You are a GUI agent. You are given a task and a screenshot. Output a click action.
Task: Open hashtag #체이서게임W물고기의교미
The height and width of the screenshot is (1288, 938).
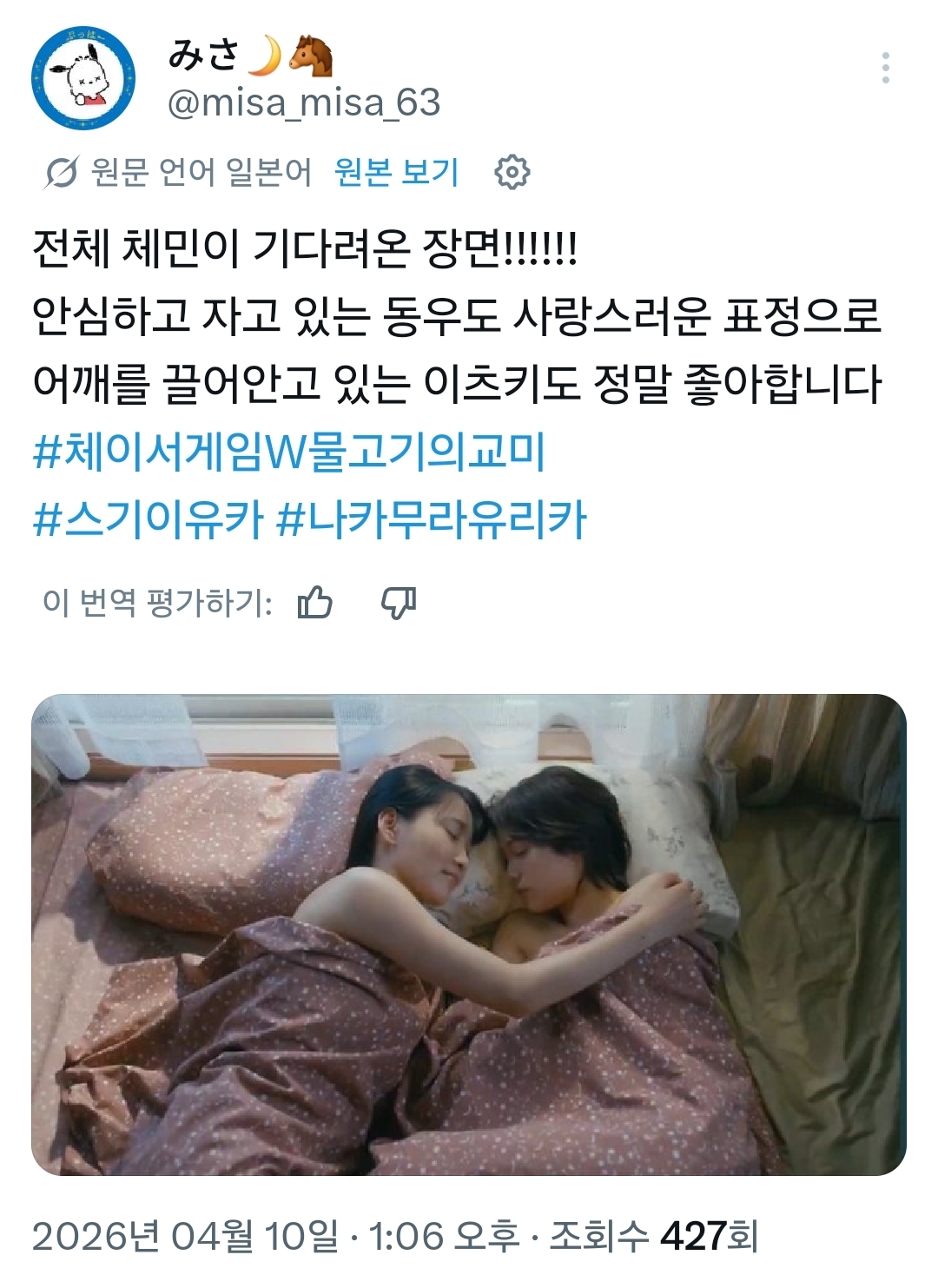[289, 452]
